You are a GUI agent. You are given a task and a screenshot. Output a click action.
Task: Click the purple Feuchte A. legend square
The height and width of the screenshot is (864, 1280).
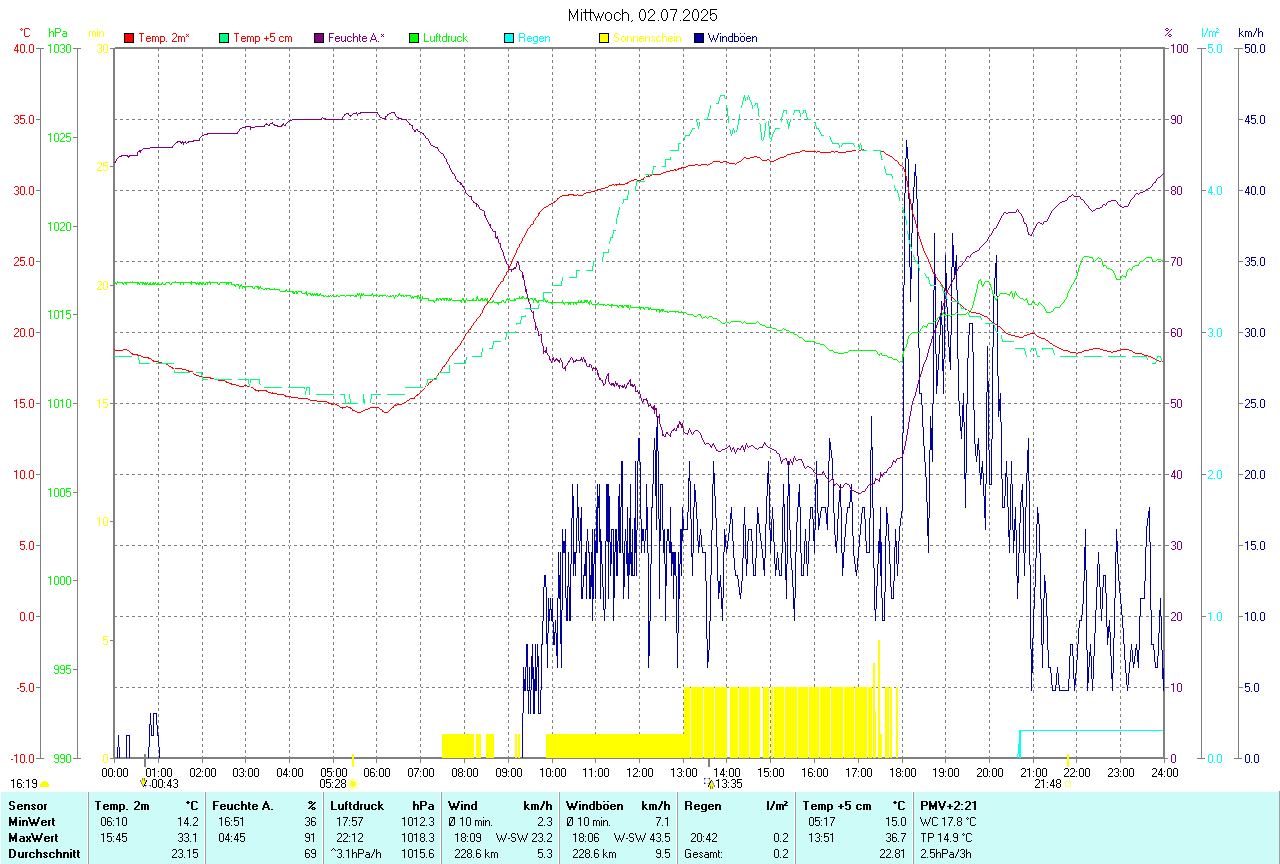pos(319,38)
